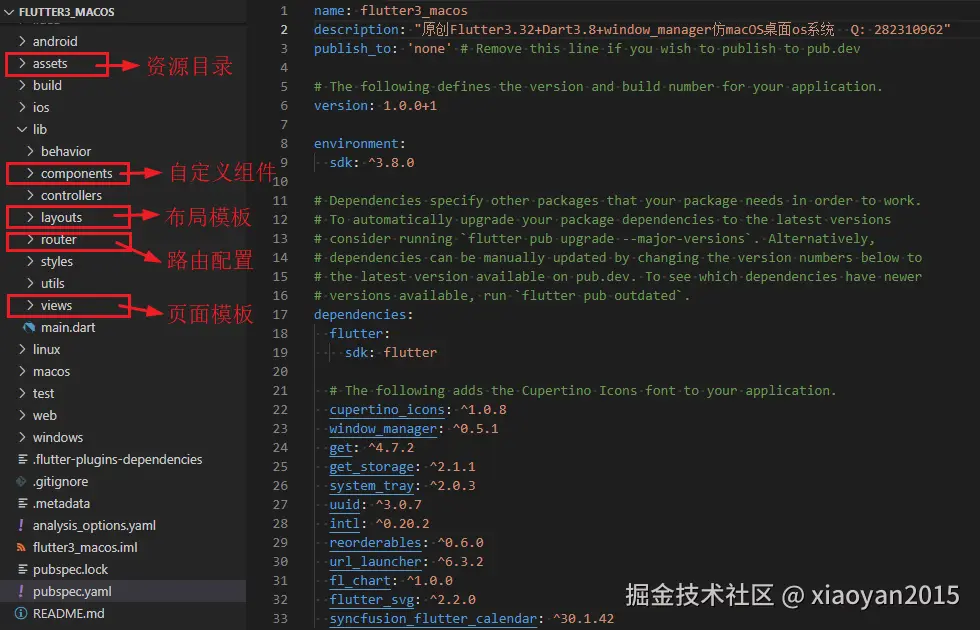Expand the windows folder chevron
The image size is (980, 630).
22,437
